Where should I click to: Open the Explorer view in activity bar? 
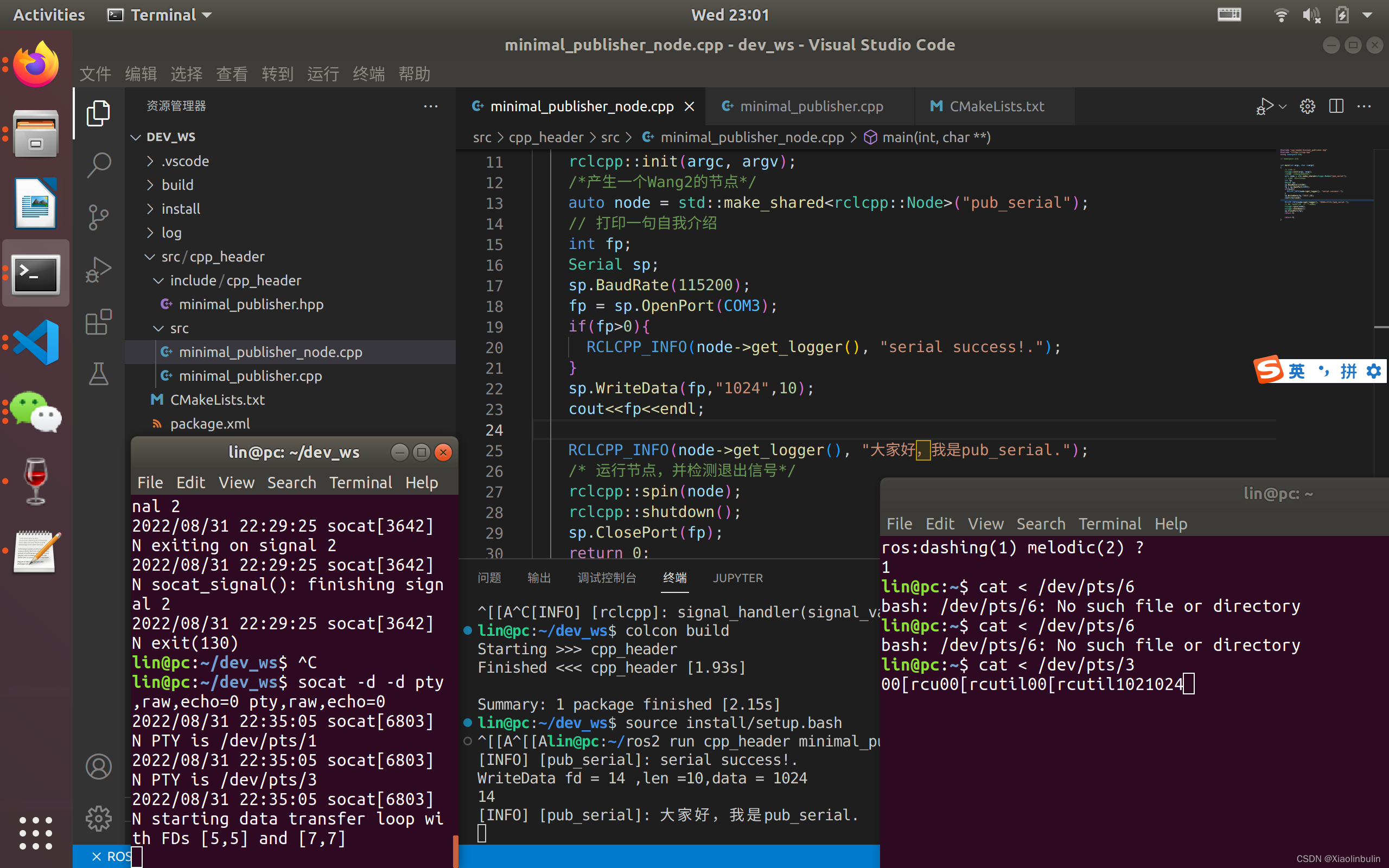98,113
